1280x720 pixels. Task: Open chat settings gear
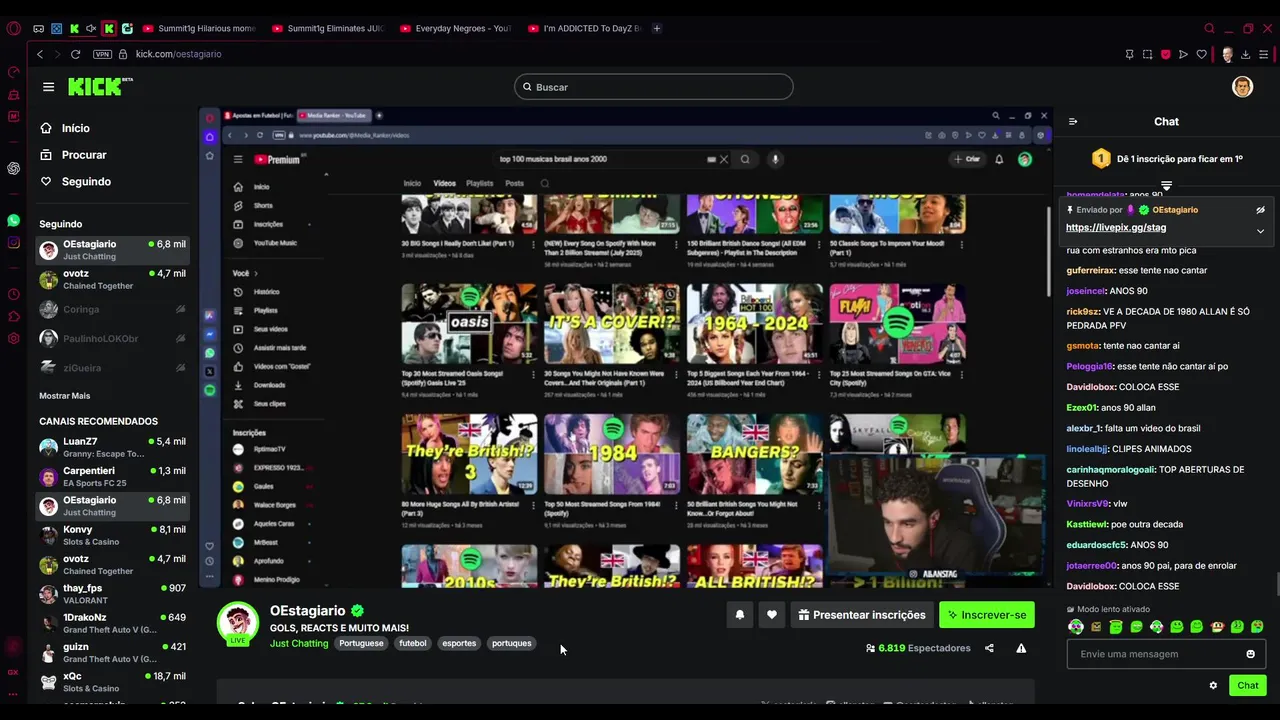click(1213, 685)
